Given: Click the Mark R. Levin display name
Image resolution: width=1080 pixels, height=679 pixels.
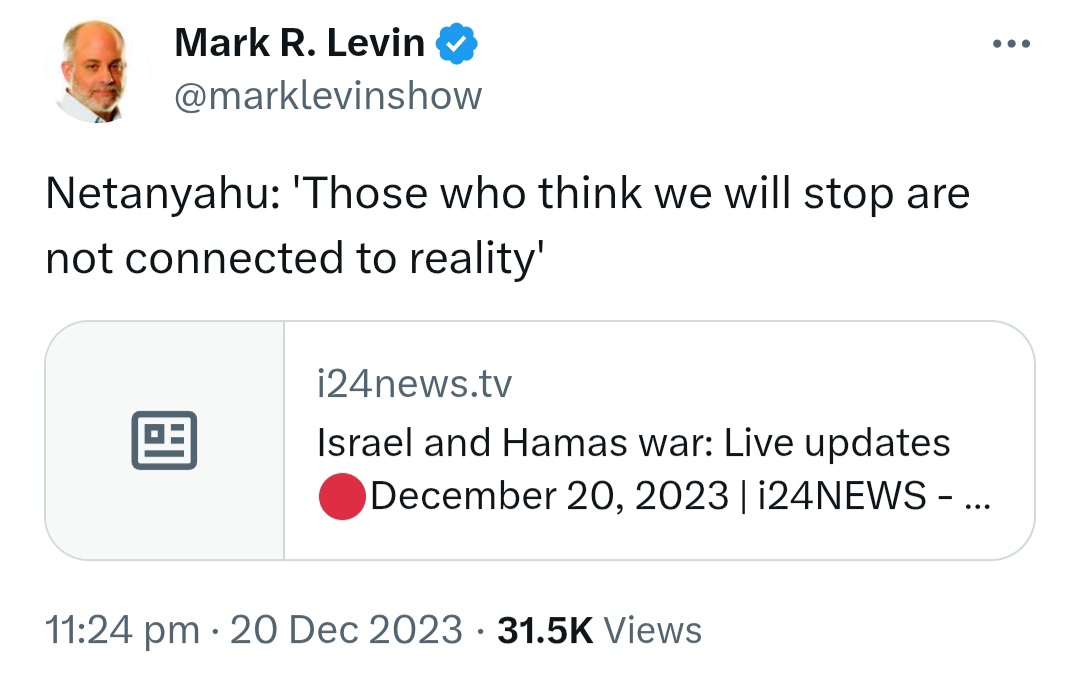Looking at the screenshot, I should point(300,43).
